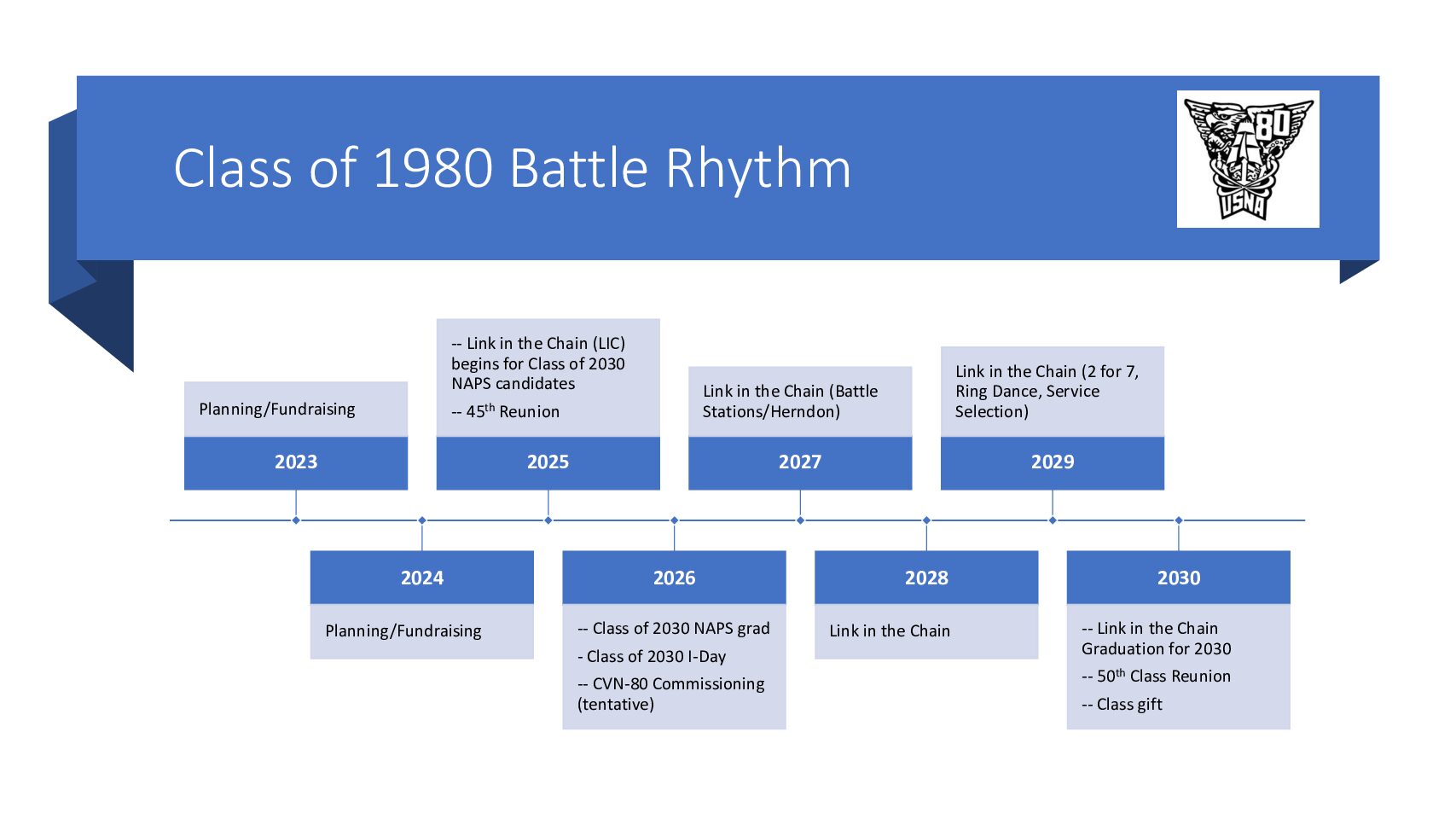1456x819 pixels.
Task: Click the timeline diamond marker above 2024
Action: point(422,520)
